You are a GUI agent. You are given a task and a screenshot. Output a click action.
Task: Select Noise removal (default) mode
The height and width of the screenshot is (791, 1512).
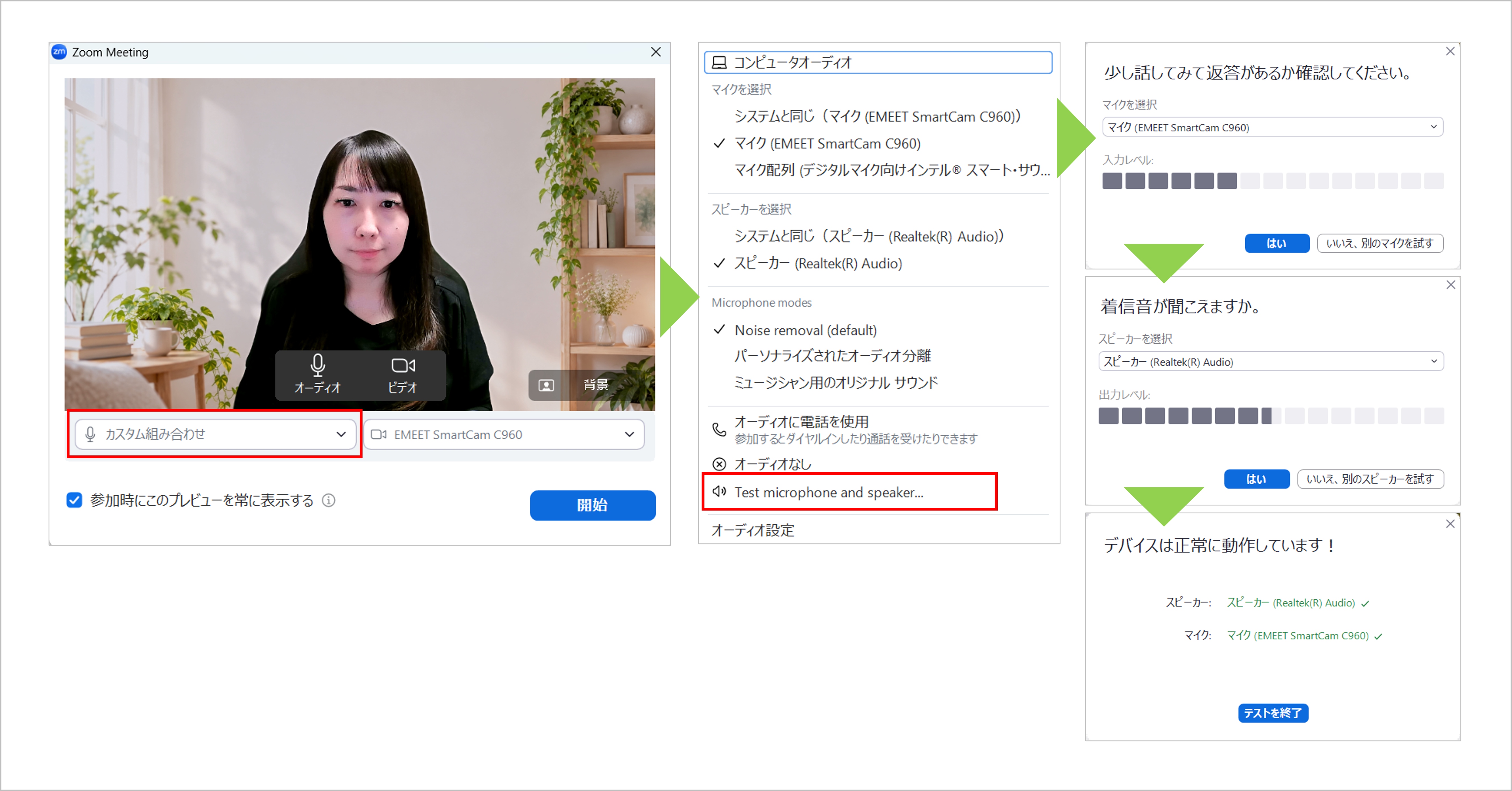coord(805,330)
